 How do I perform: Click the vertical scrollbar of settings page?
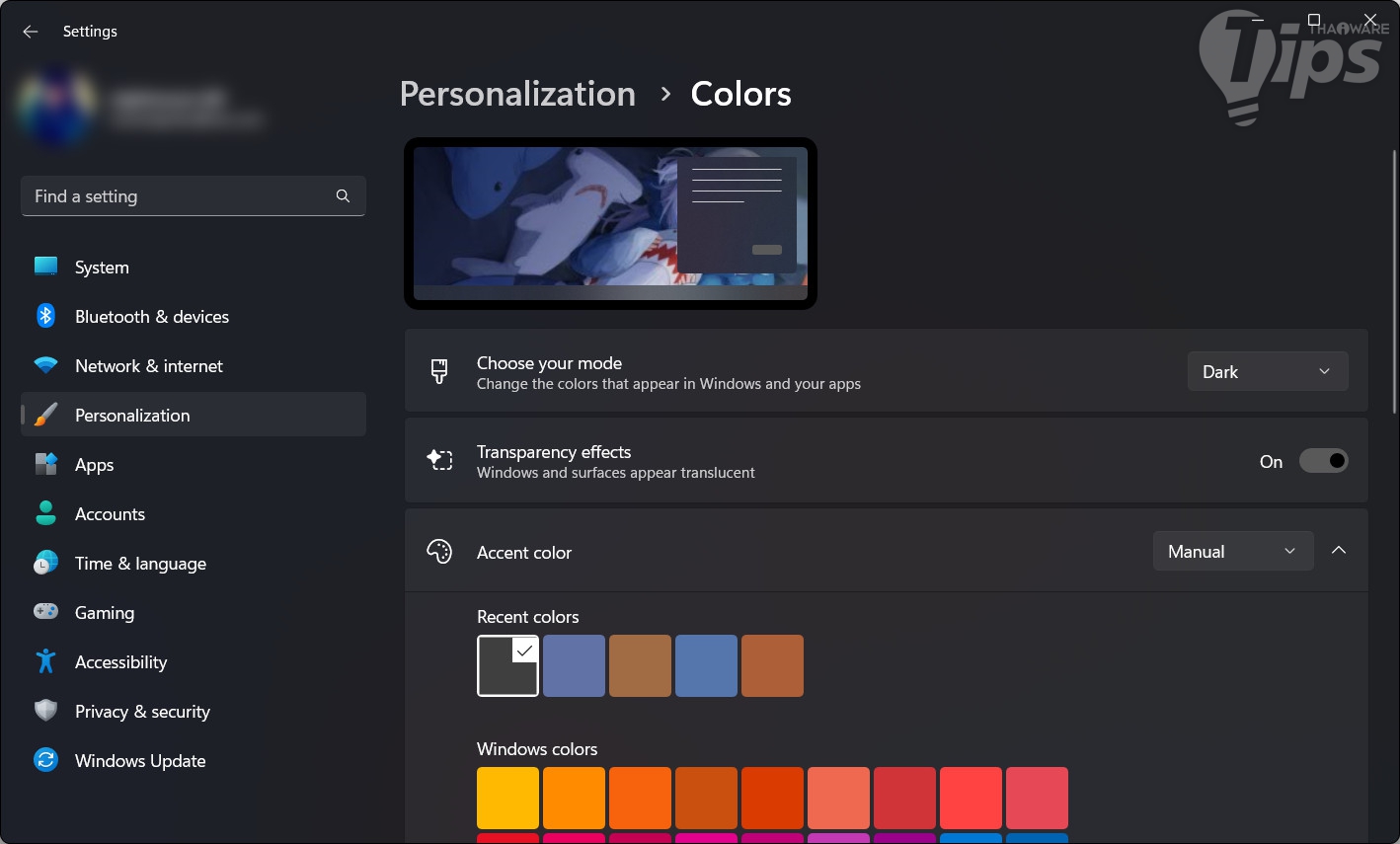(x=1394, y=281)
